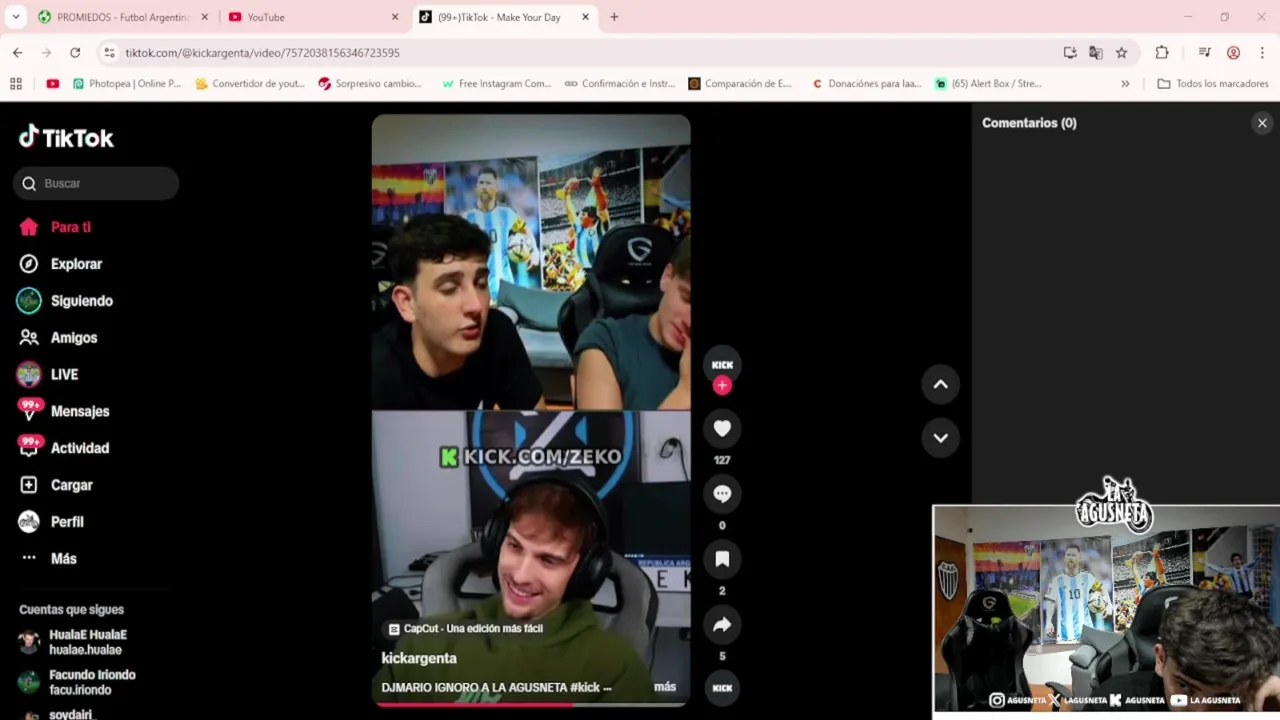Open Todos los marcadores folder
Image resolution: width=1280 pixels, height=720 pixels.
click(x=1213, y=84)
